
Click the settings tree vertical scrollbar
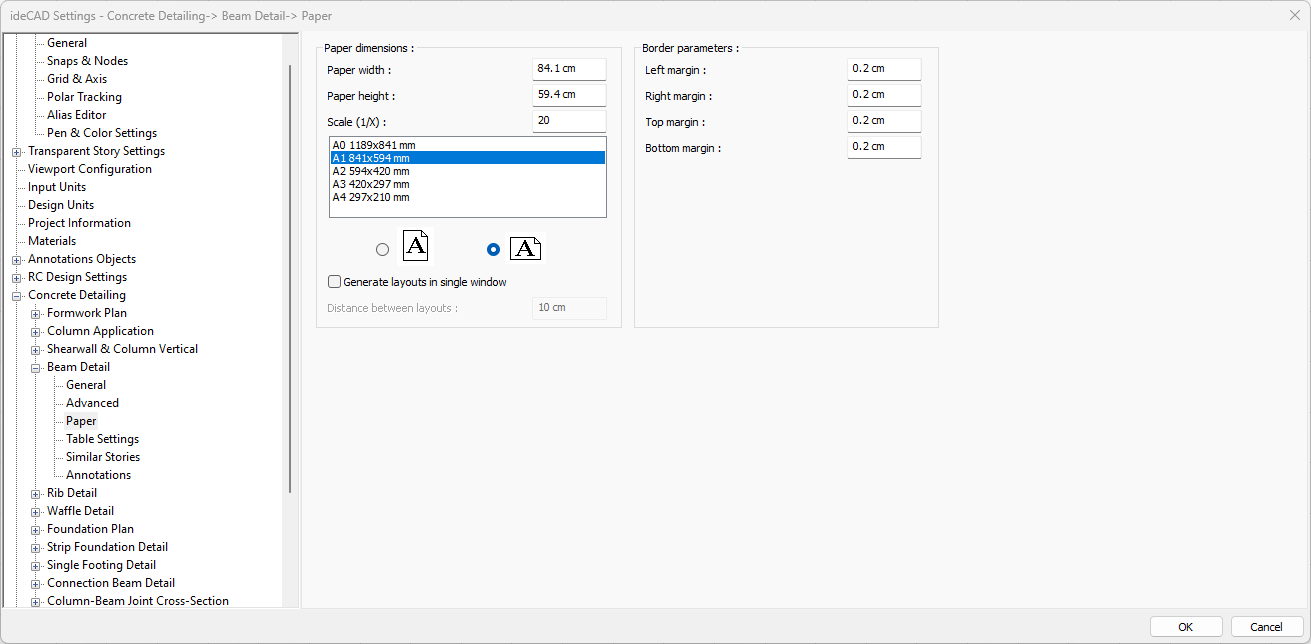(290, 280)
